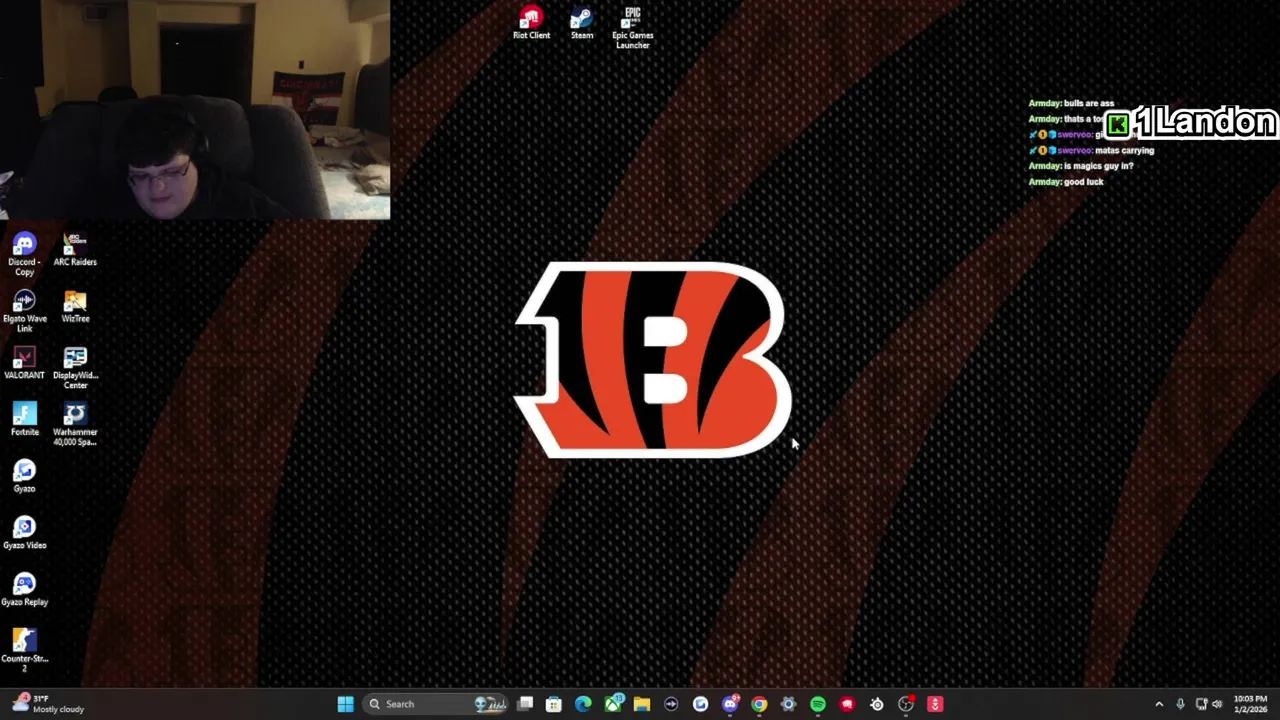Open network status in system tray
The image size is (1280, 720).
coord(1201,704)
